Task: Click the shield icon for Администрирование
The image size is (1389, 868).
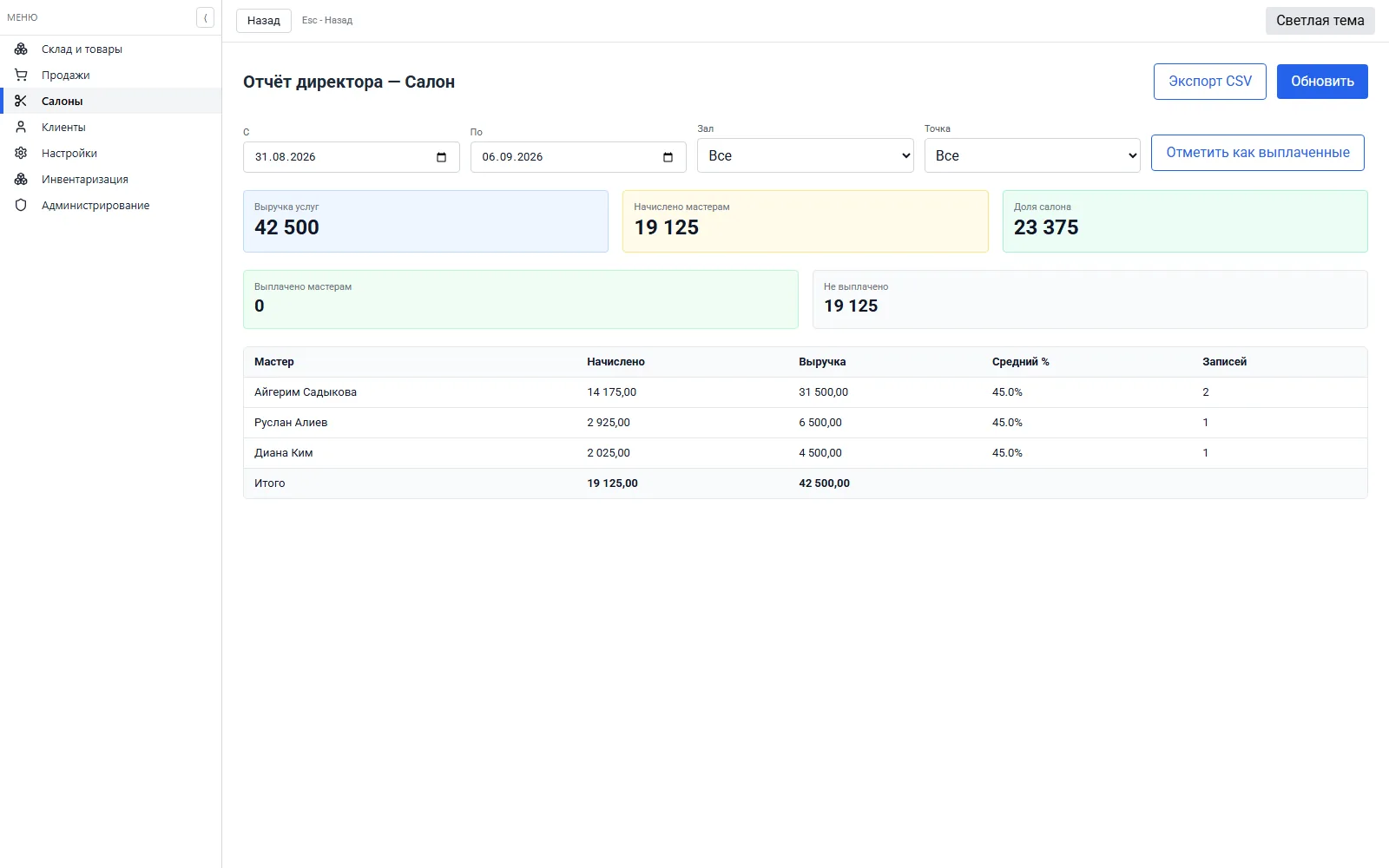Action: coord(21,205)
